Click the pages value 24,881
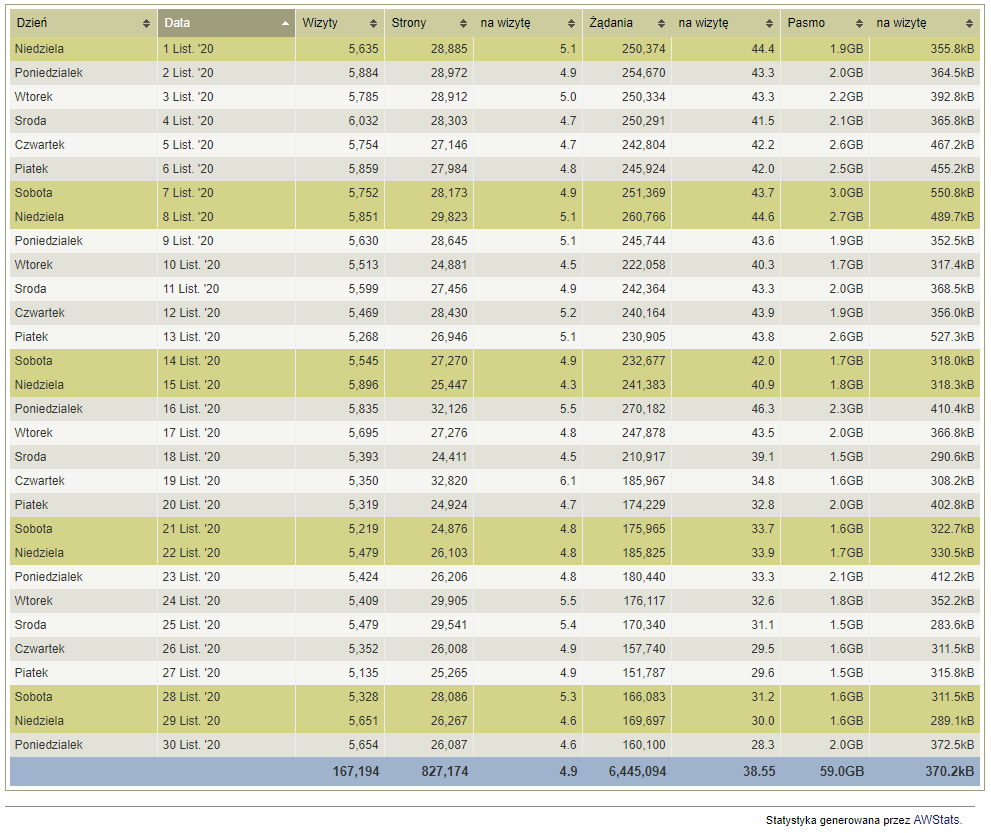 tap(449, 265)
